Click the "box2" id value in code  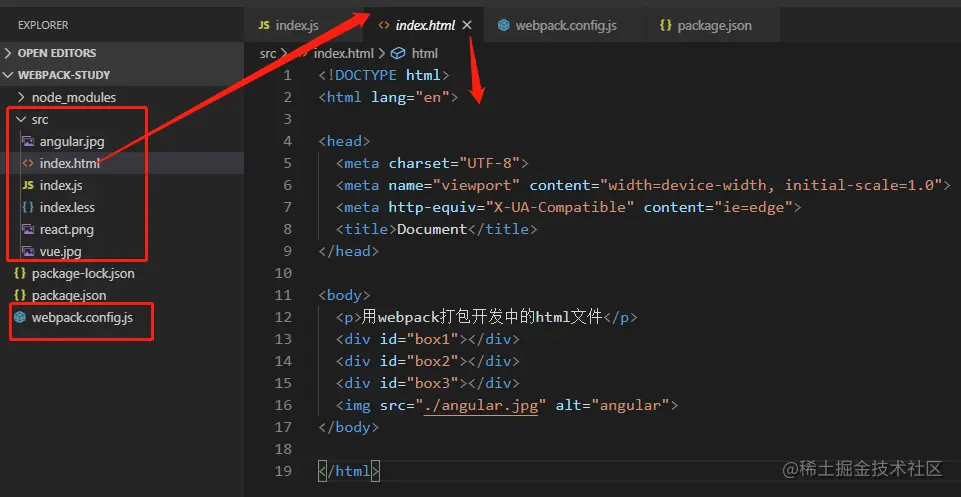[x=433, y=361]
